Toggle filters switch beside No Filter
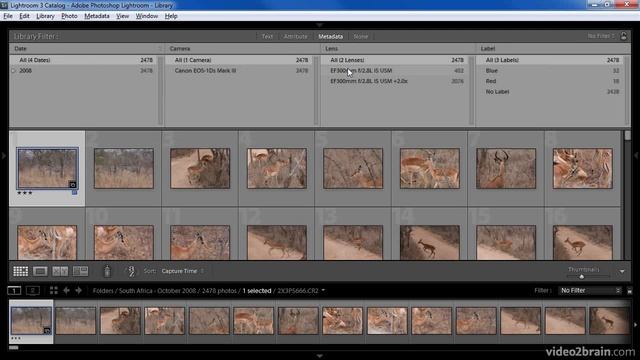640x360 pixels. [x=629, y=291]
